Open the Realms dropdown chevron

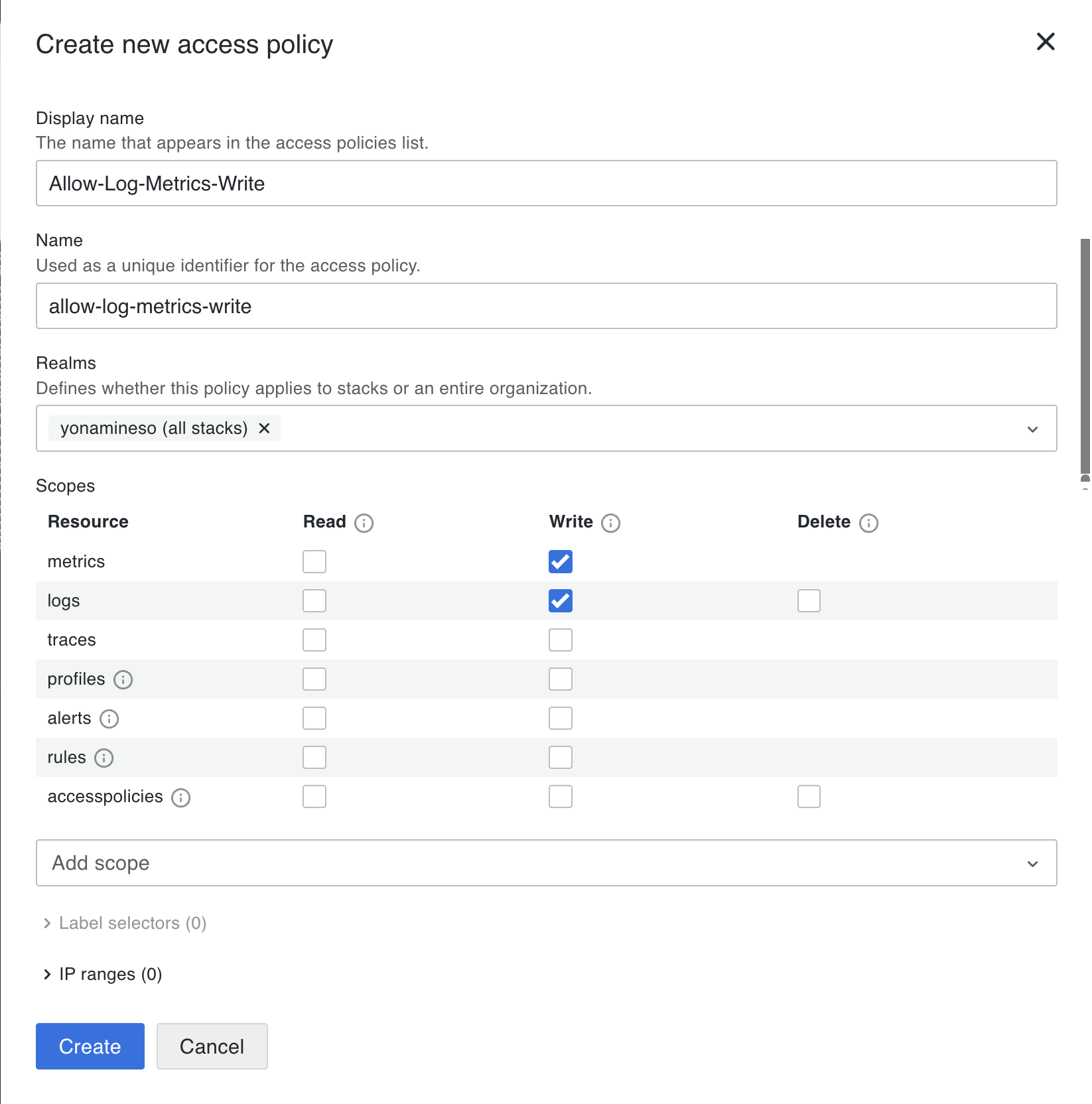tap(1032, 429)
